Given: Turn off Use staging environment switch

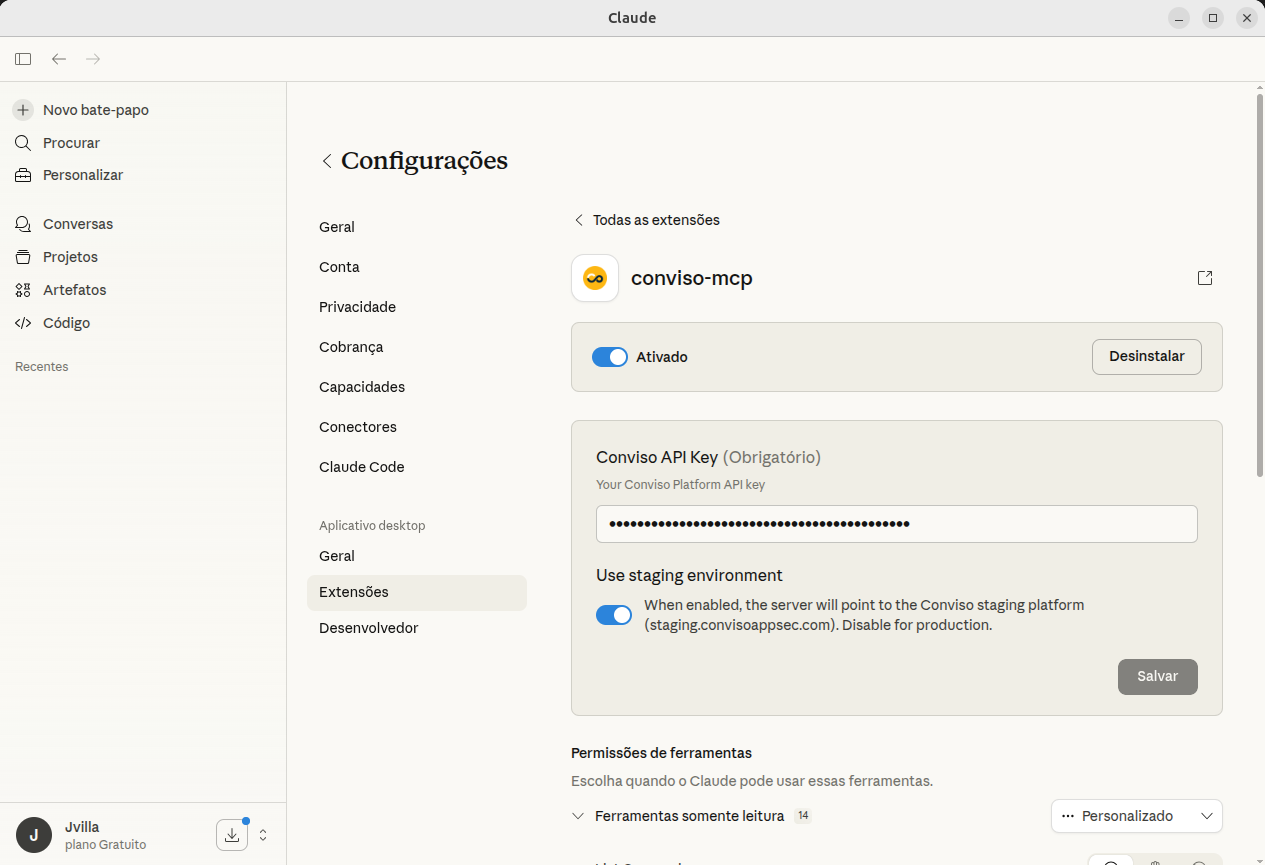Looking at the screenshot, I should coord(614,615).
